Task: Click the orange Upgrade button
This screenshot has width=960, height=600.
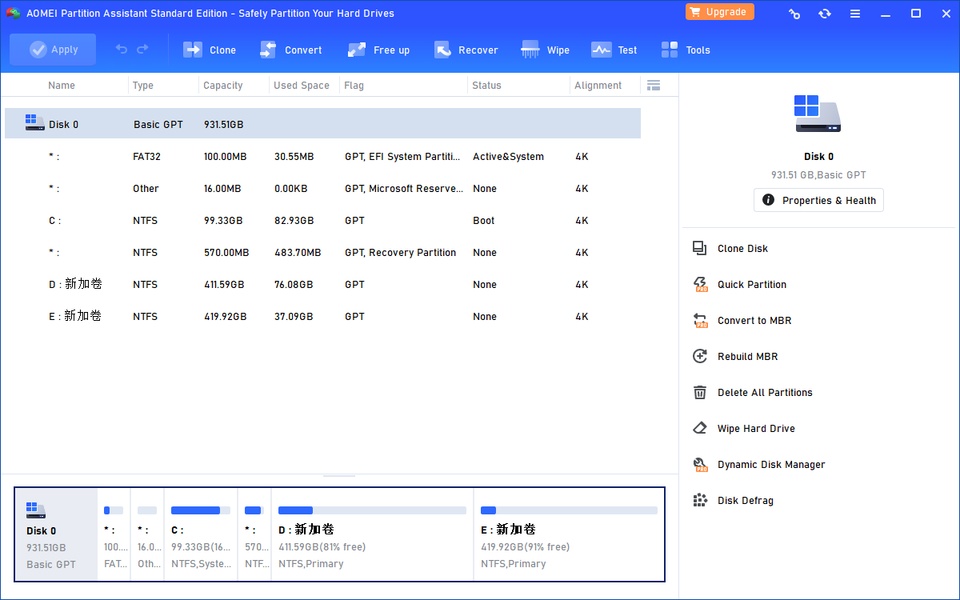Action: [x=719, y=12]
